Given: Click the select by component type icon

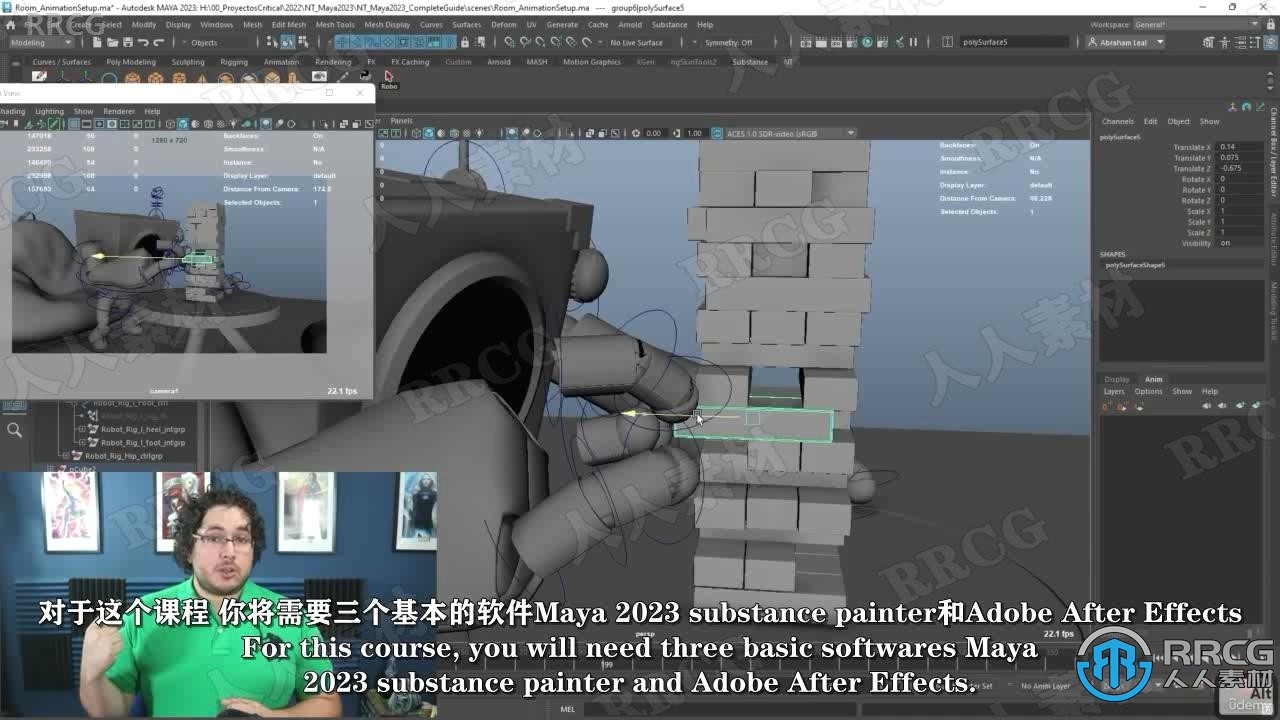Looking at the screenshot, I should [x=302, y=42].
